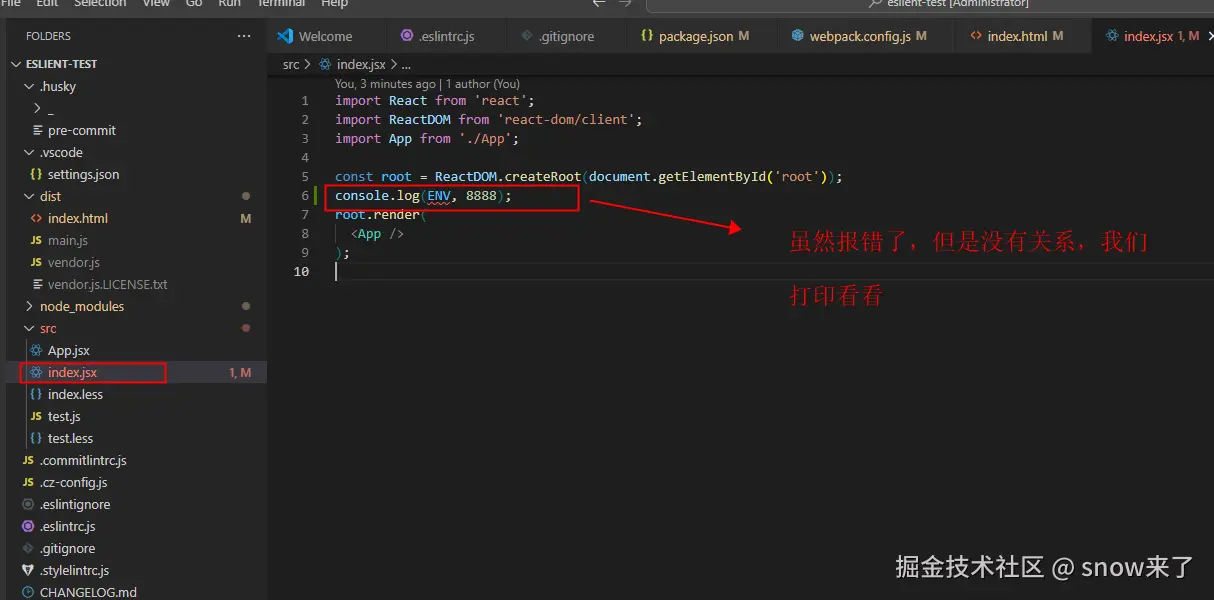This screenshot has height=600, width=1214.
Task: Click the stylelint icon beside .stylelintrc.js
Action: pos(28,570)
